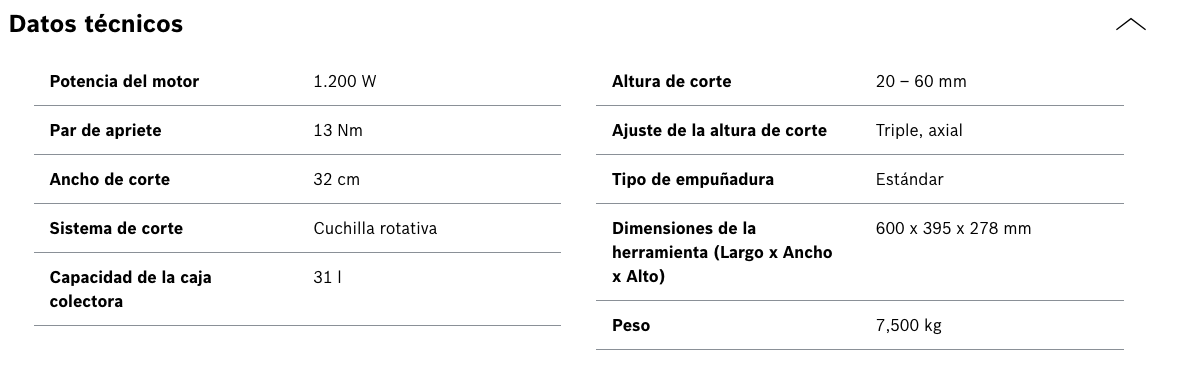Collapse the Datos técnicos section chevron
The width and height of the screenshot is (1182, 371).
click(x=1130, y=24)
